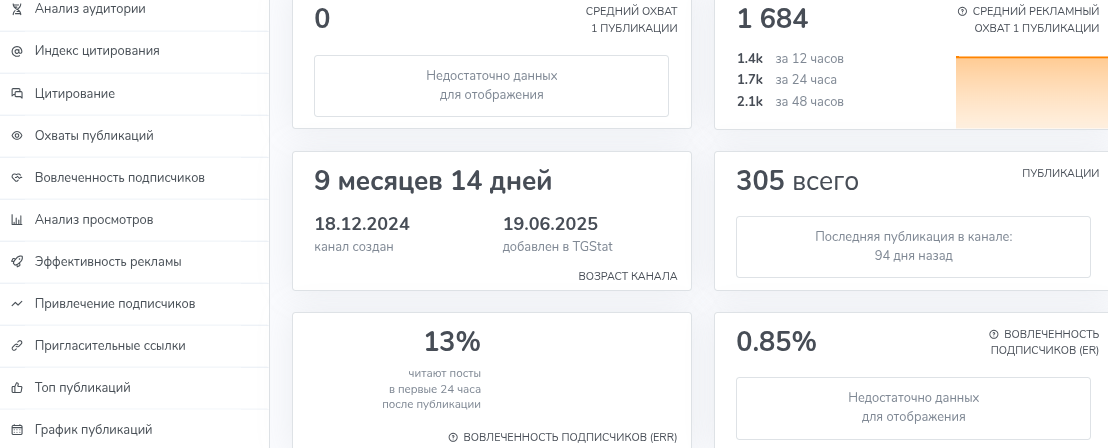Click the orange ad reach chart
The image size is (1108, 448).
1031,93
